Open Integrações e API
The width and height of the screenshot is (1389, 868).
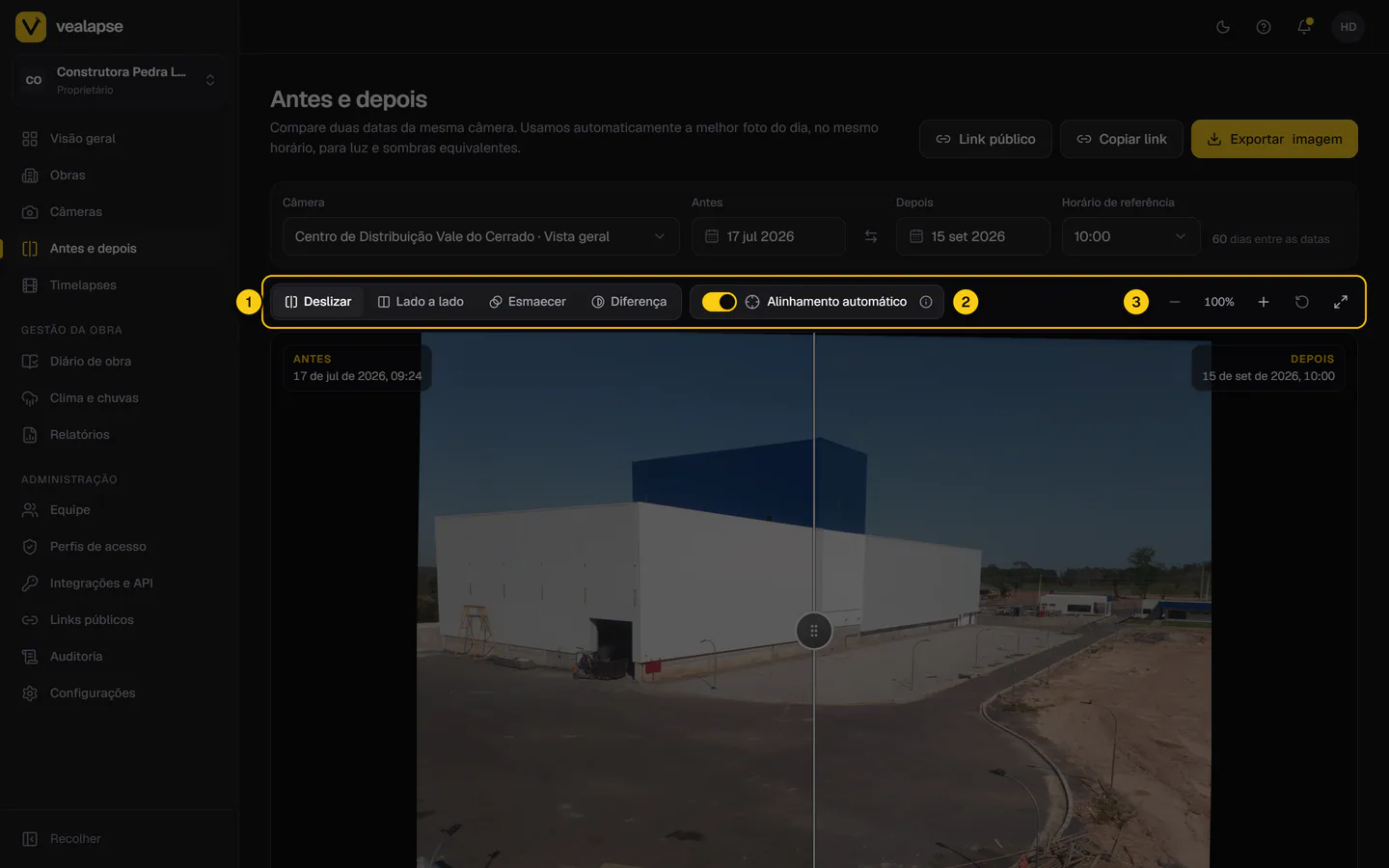pyautogui.click(x=120, y=583)
